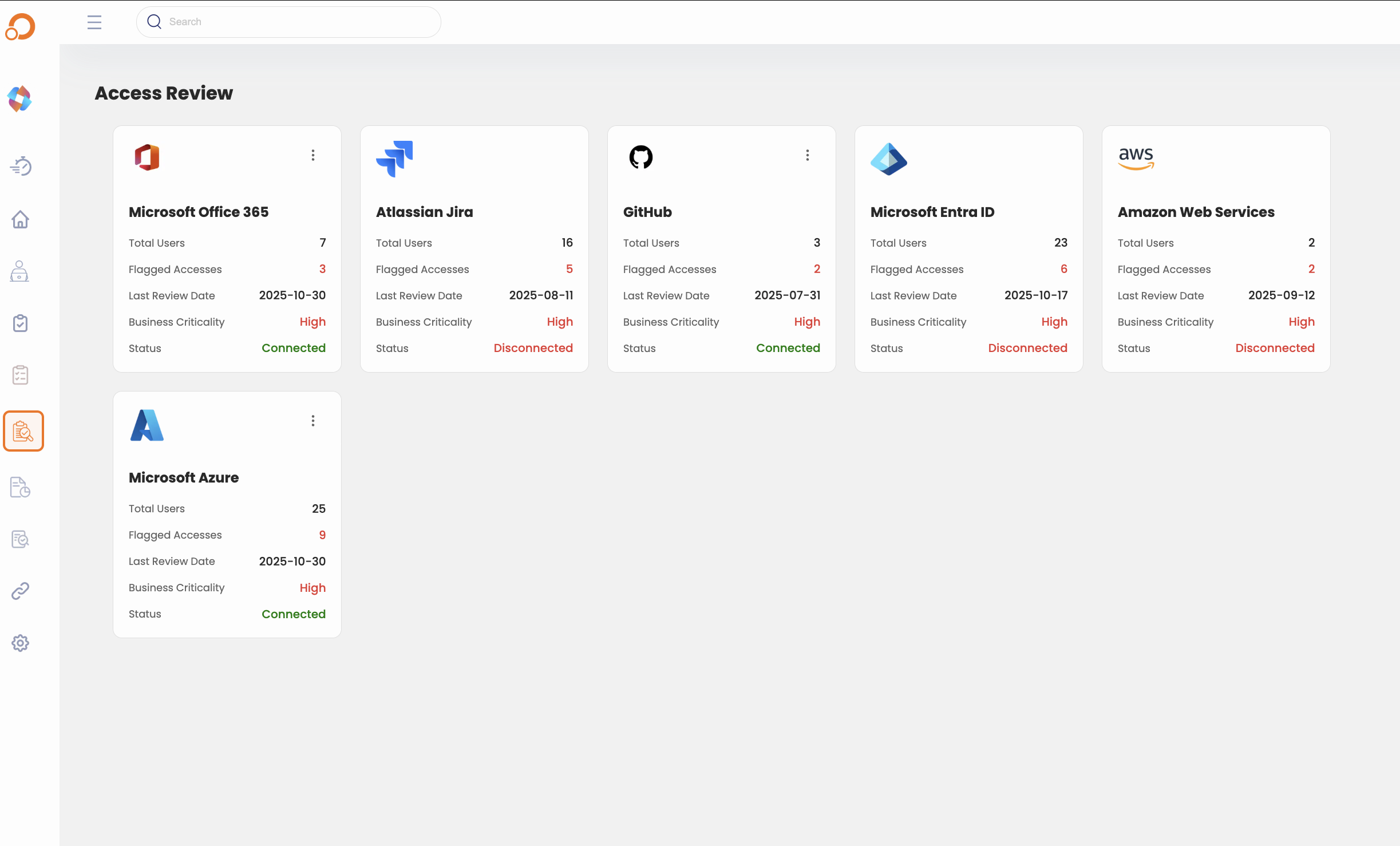
Task: Click the Amazon Web Services logo
Action: 1136,158
